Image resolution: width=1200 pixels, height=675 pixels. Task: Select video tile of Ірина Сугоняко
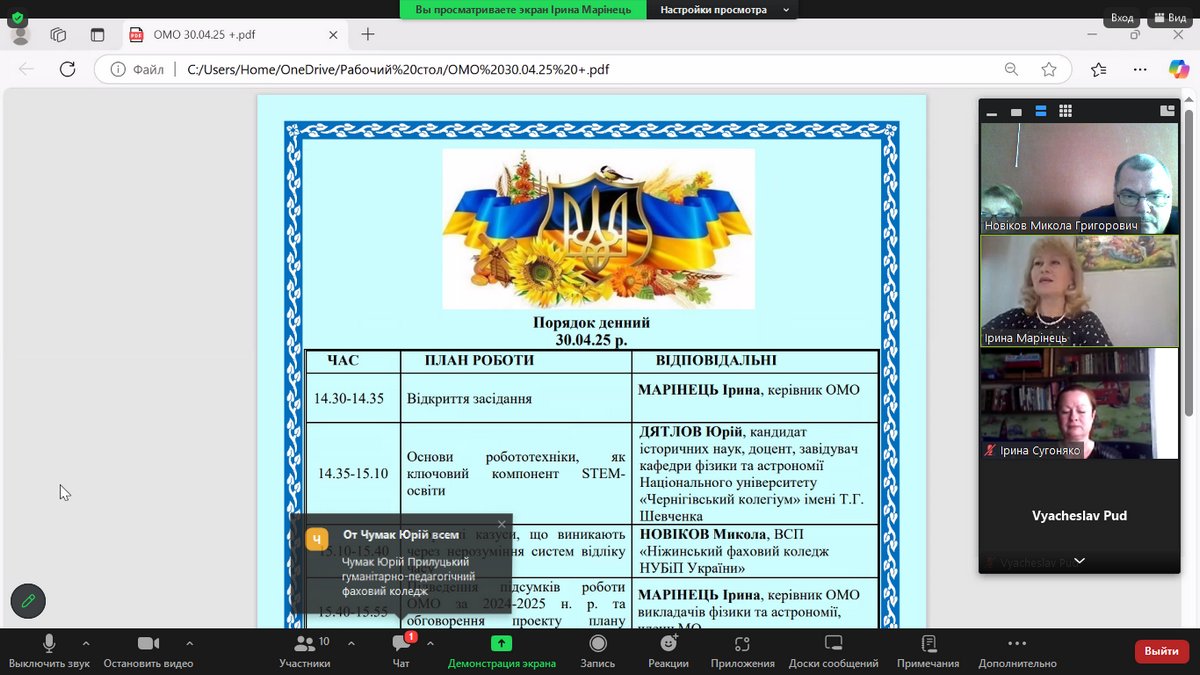[1079, 403]
